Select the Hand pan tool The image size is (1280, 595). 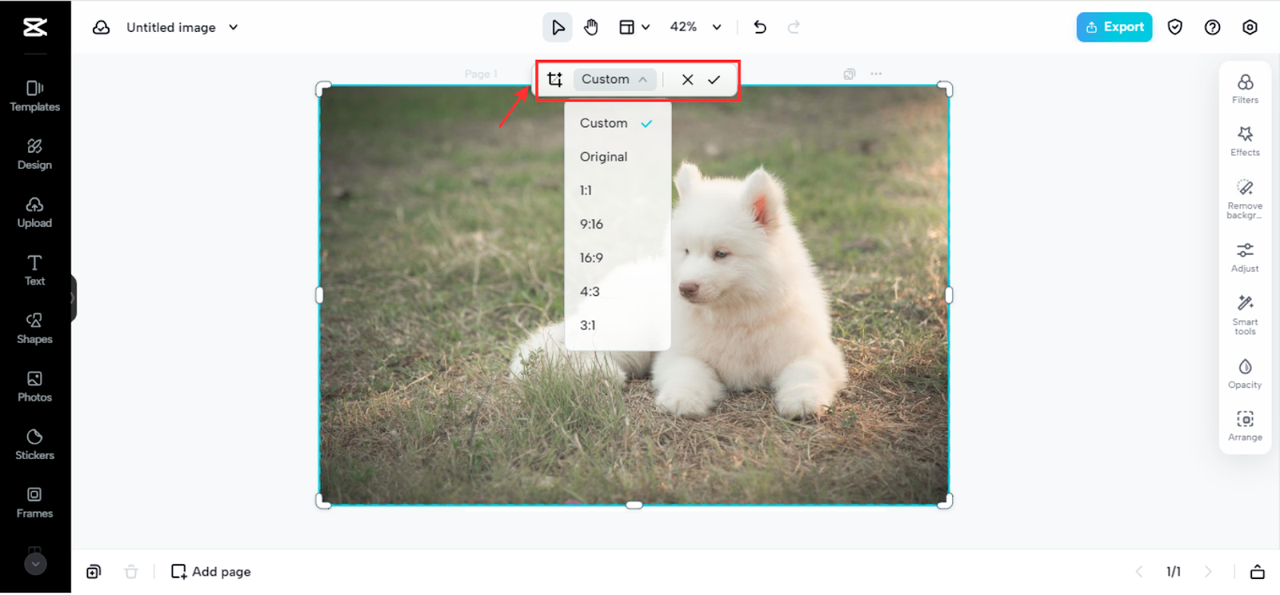(x=591, y=27)
